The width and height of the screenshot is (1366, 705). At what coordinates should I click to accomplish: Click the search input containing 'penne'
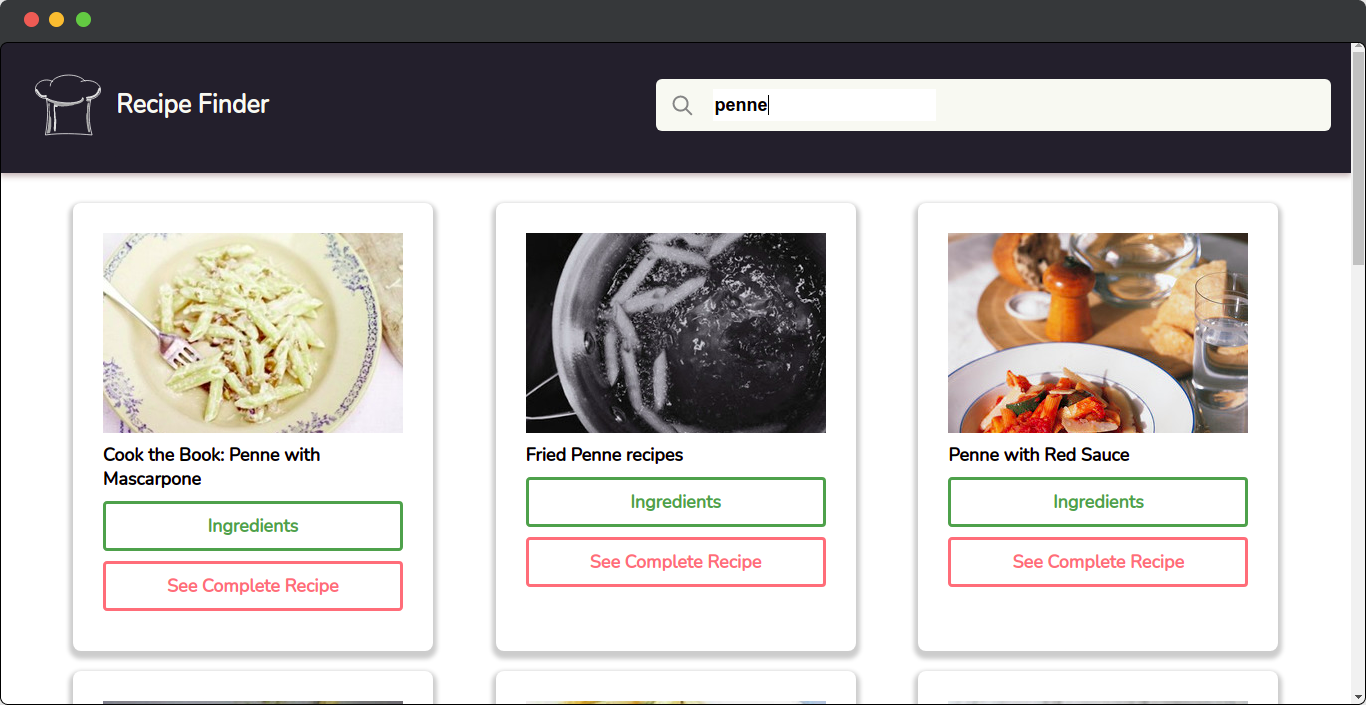click(x=823, y=104)
